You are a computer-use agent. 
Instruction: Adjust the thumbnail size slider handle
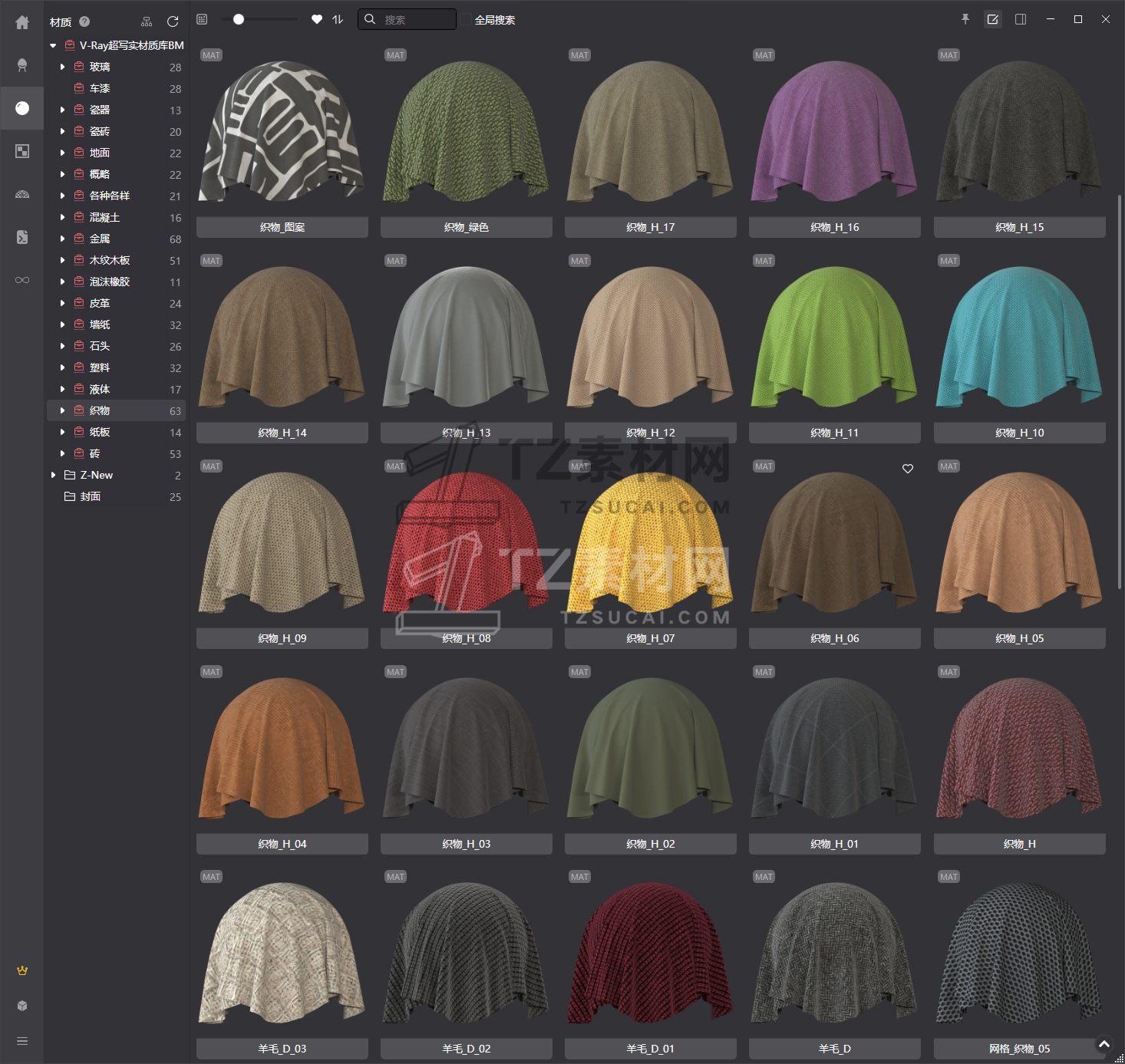[239, 19]
